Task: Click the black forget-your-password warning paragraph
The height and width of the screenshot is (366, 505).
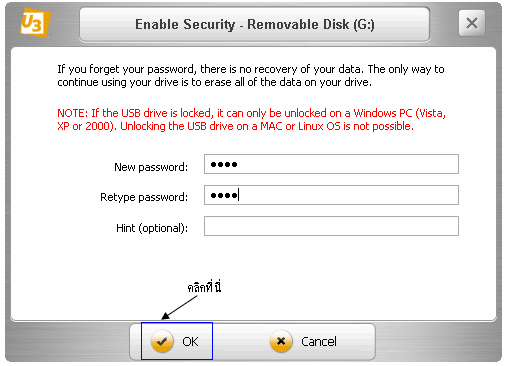Action: [251, 76]
